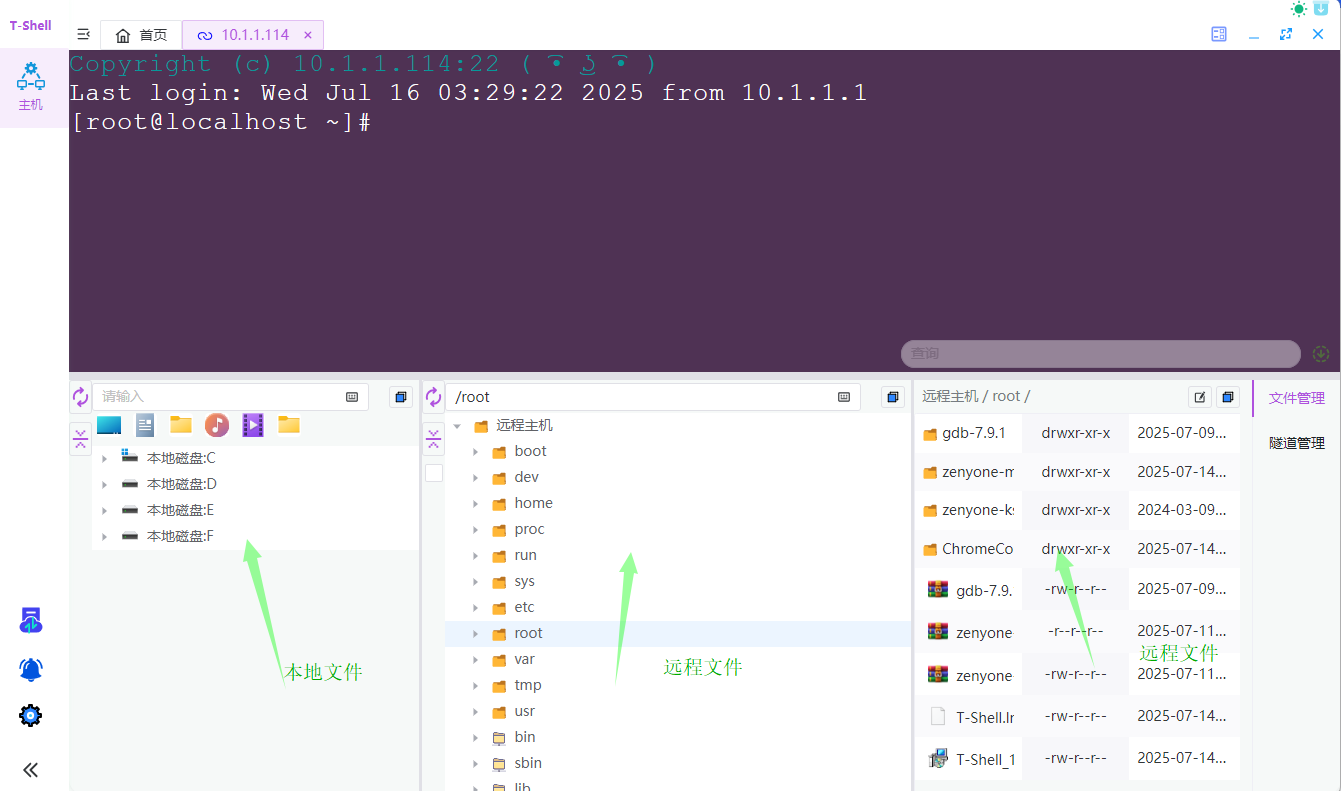Open settings via the gear icon
This screenshot has height=791, width=1341.
point(31,715)
